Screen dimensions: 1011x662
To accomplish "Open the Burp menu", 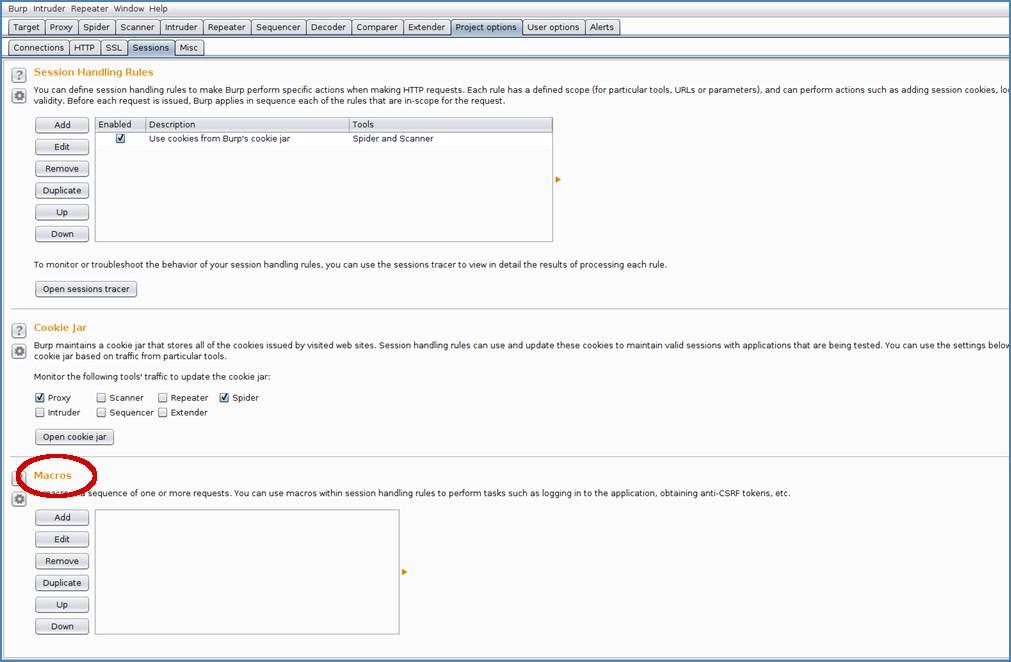I will (17, 8).
